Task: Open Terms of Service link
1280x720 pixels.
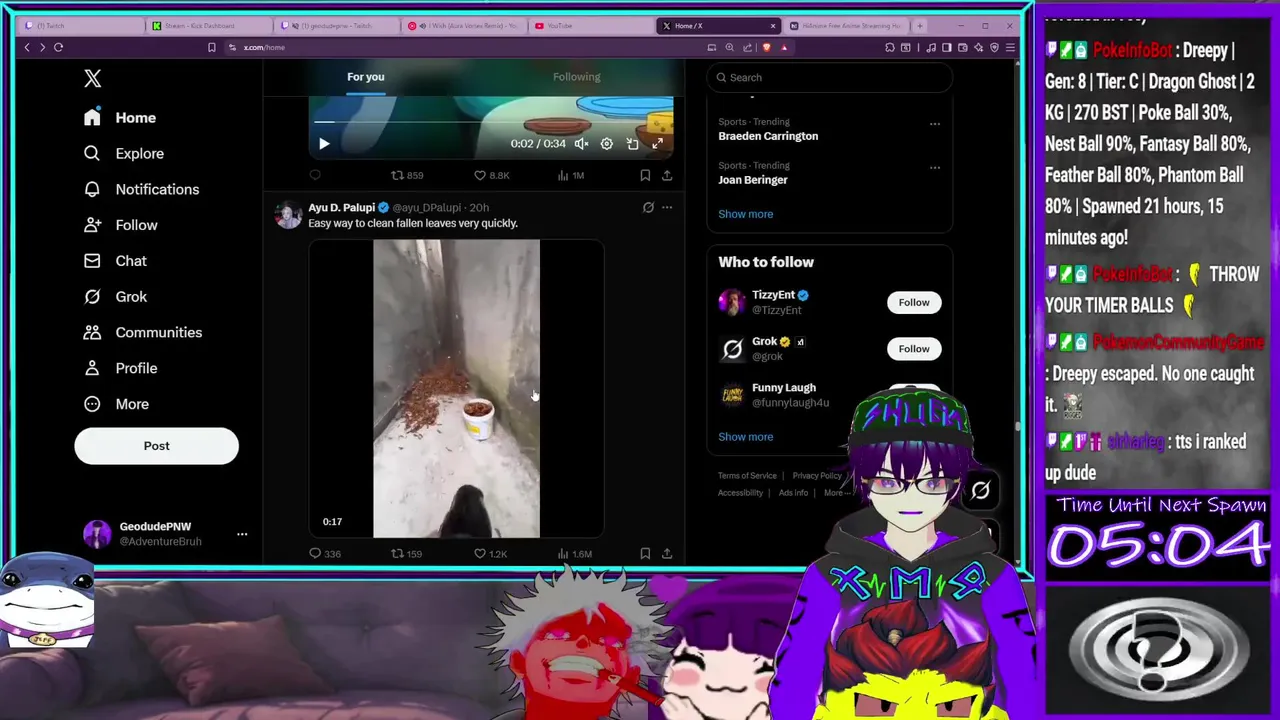Action: click(x=747, y=476)
